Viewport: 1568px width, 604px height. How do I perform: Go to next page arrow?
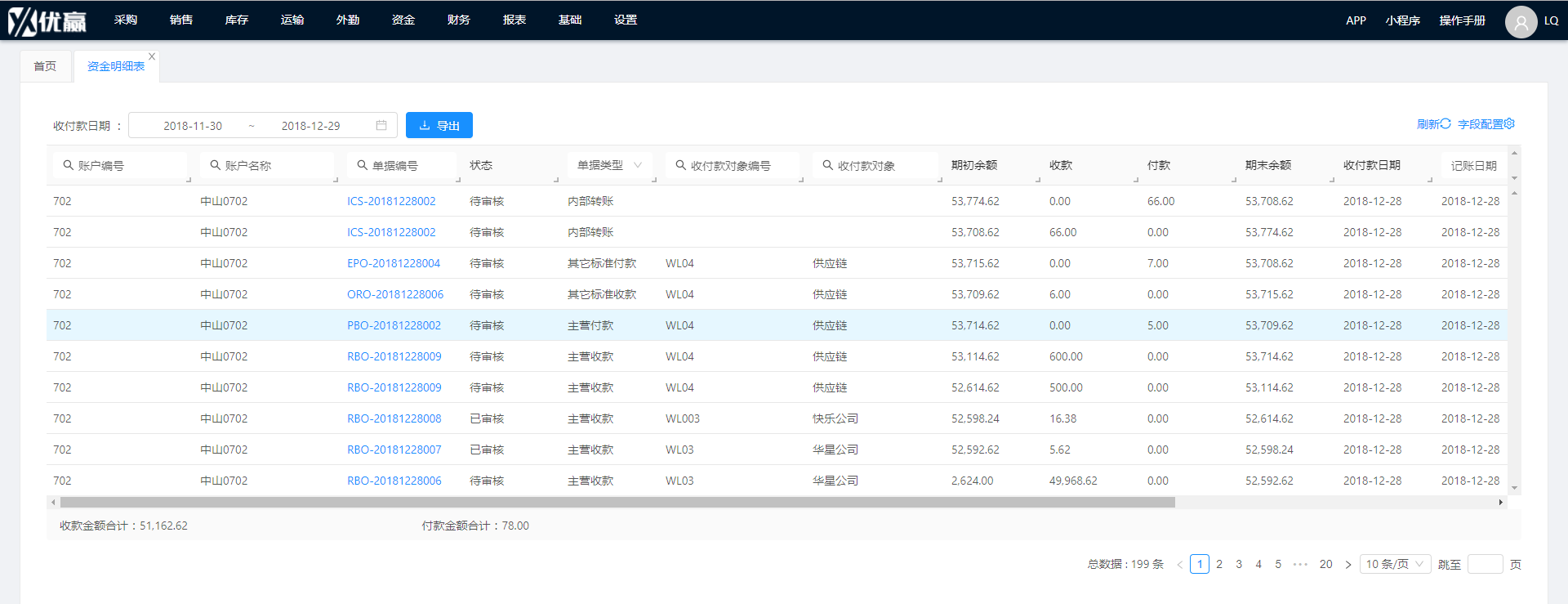(x=1348, y=565)
